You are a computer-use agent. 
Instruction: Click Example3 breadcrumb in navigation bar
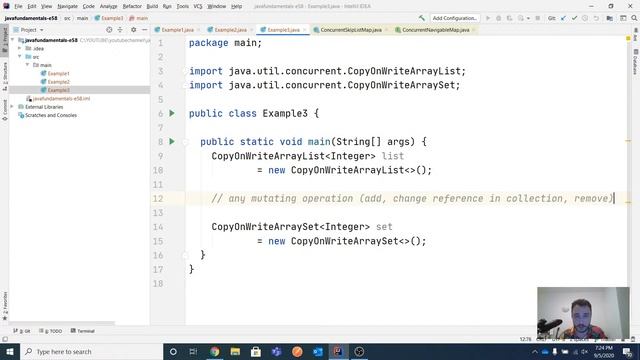coord(109,18)
